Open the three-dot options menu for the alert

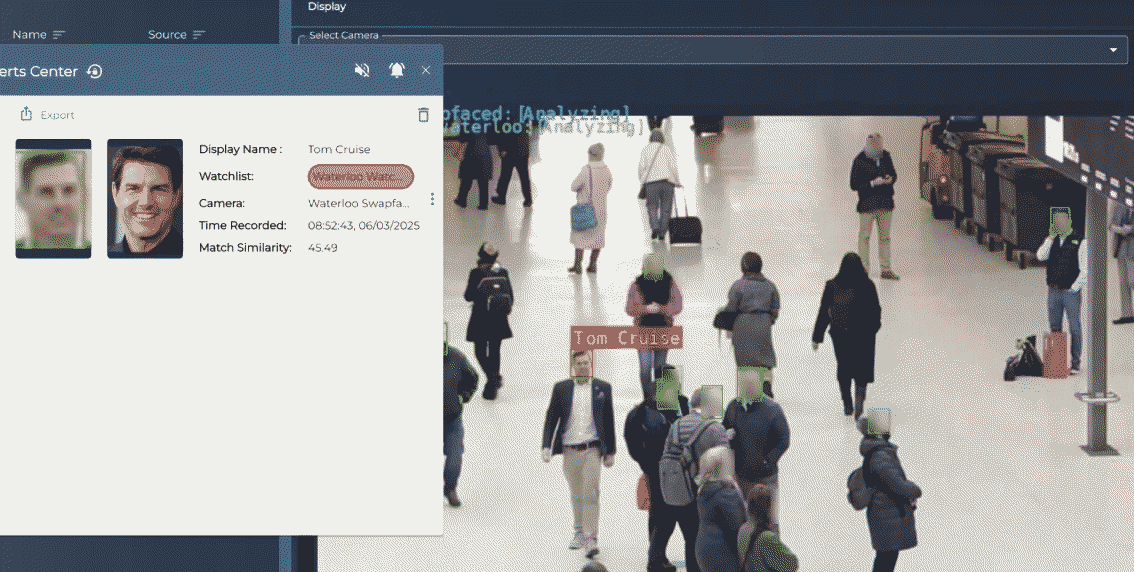tap(432, 199)
